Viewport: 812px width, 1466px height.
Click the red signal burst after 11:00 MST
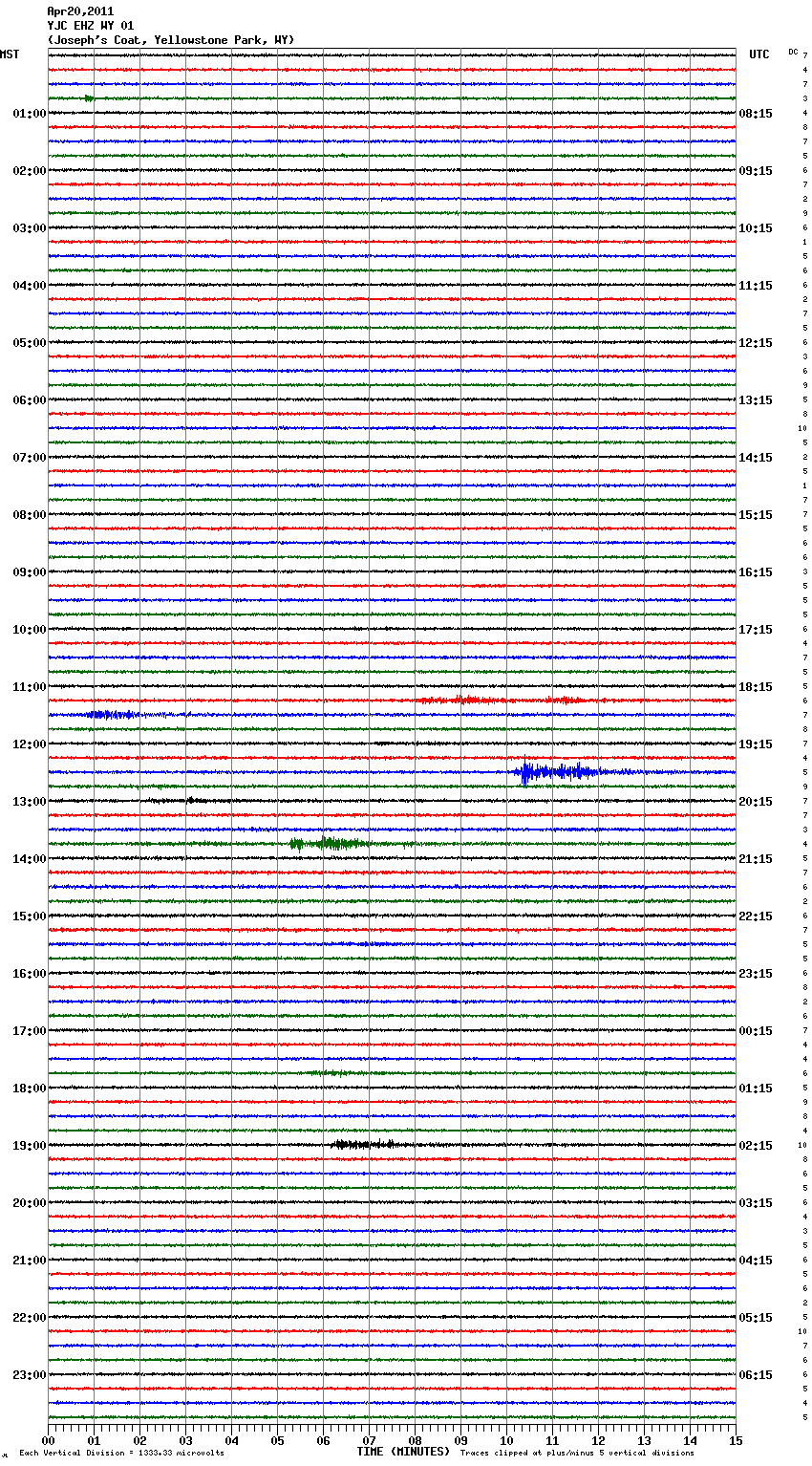[x=502, y=701]
